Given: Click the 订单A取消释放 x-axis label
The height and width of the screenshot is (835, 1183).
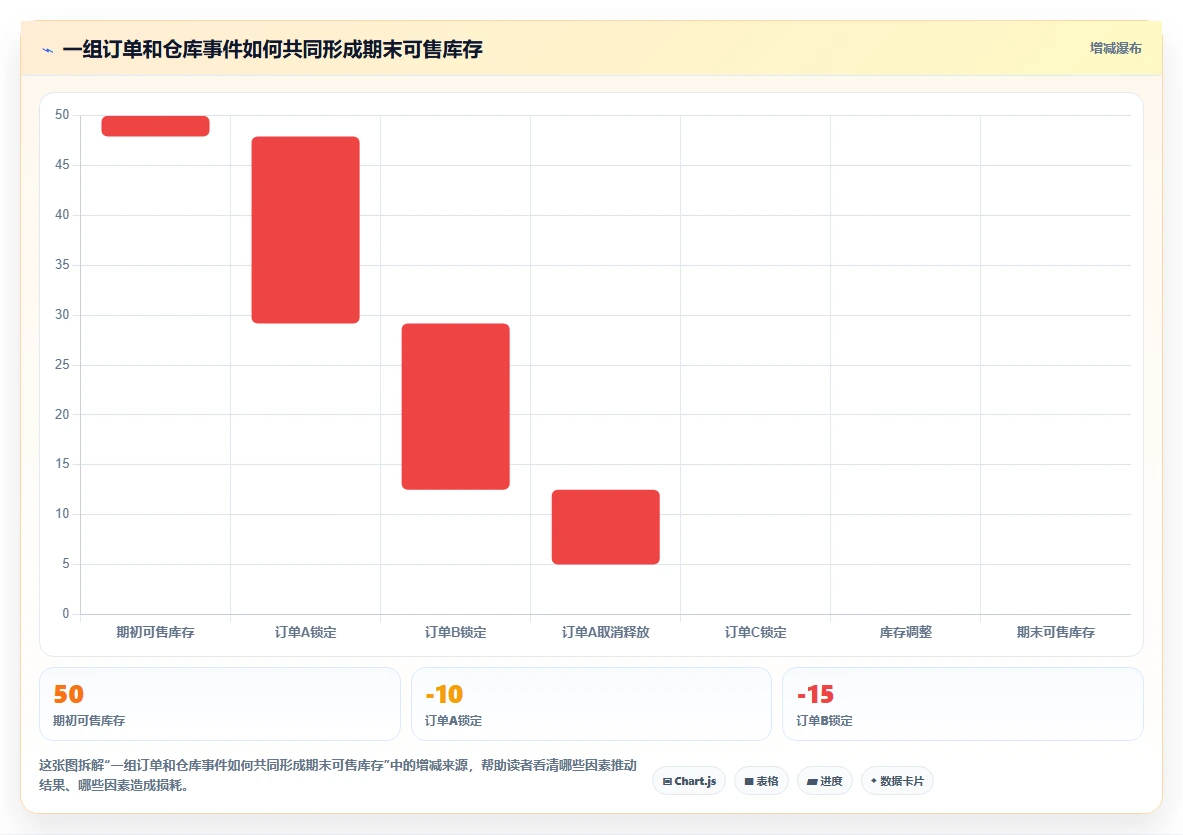Looking at the screenshot, I should [x=606, y=632].
